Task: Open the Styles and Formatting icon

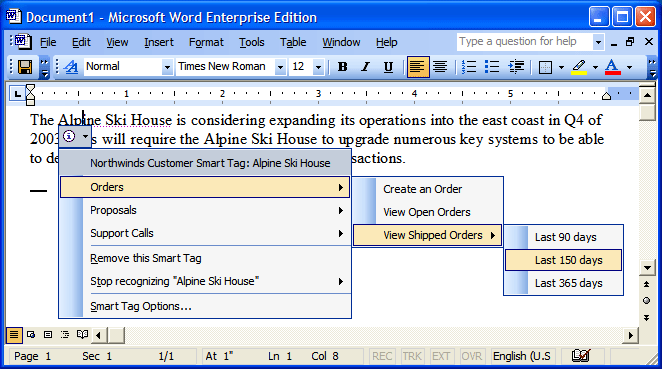Action: coord(71,67)
